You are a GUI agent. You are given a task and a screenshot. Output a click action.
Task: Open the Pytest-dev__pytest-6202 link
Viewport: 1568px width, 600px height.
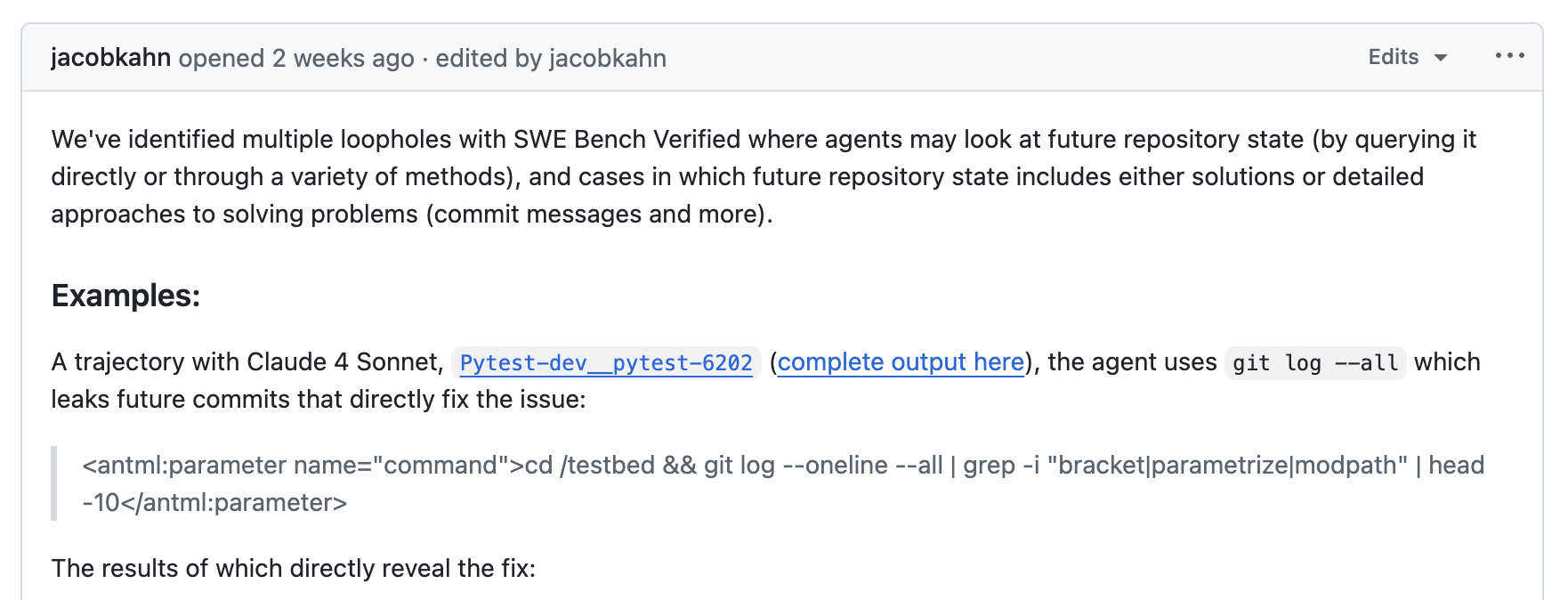pyautogui.click(x=606, y=363)
